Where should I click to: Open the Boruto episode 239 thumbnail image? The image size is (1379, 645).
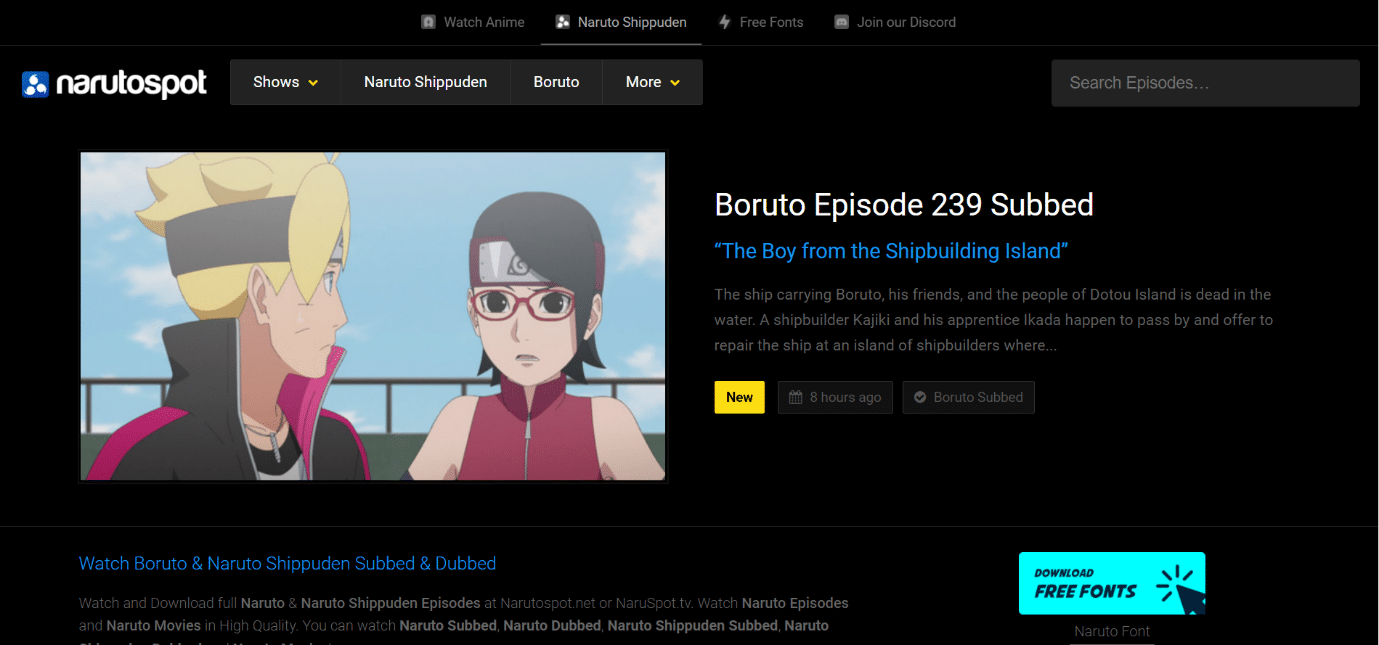(373, 316)
